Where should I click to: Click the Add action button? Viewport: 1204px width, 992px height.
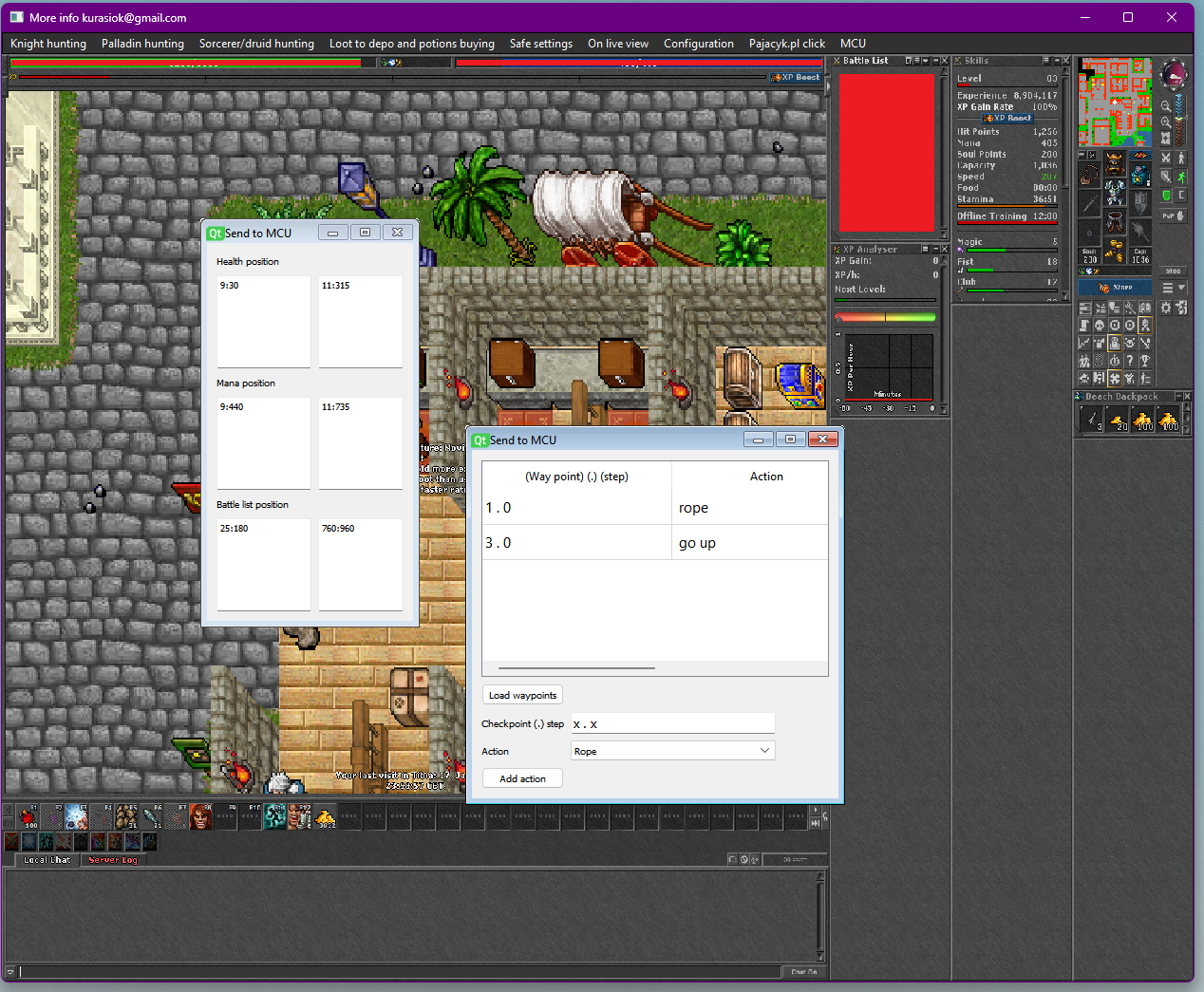pos(522,778)
